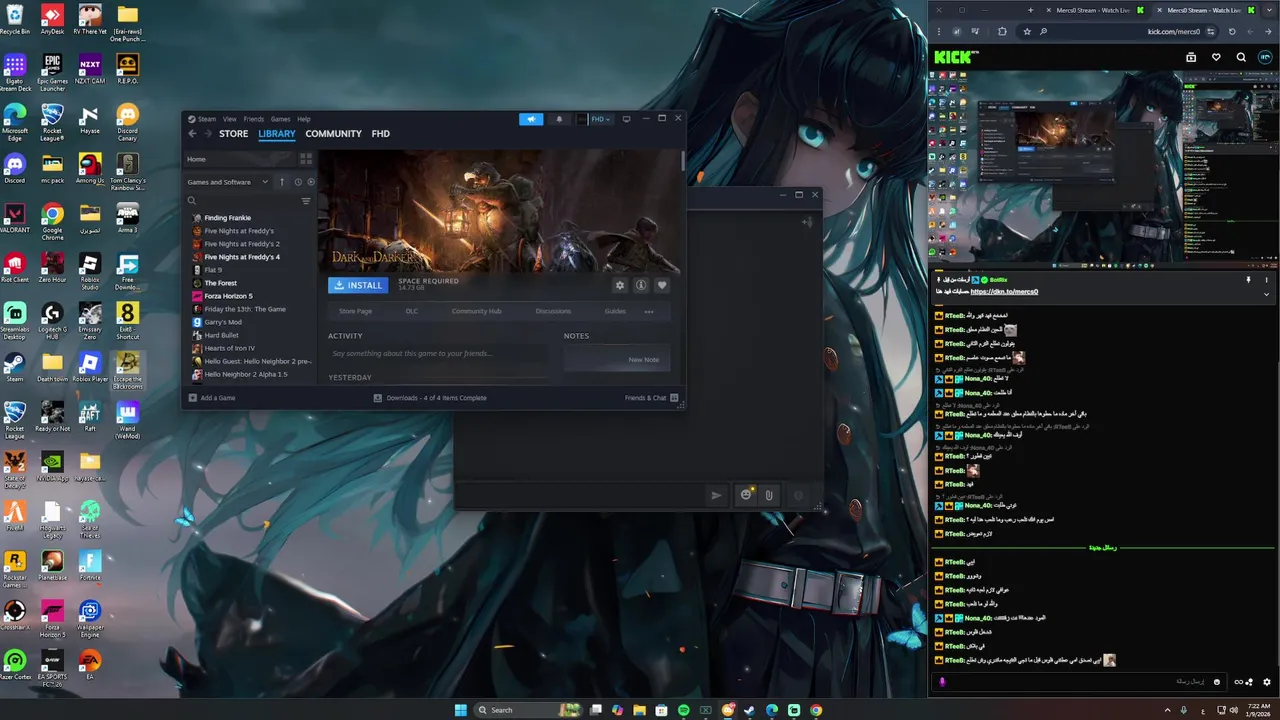The width and height of the screenshot is (1280, 720).
Task: Open the COMMUNITY tab in Steam
Action: [333, 134]
